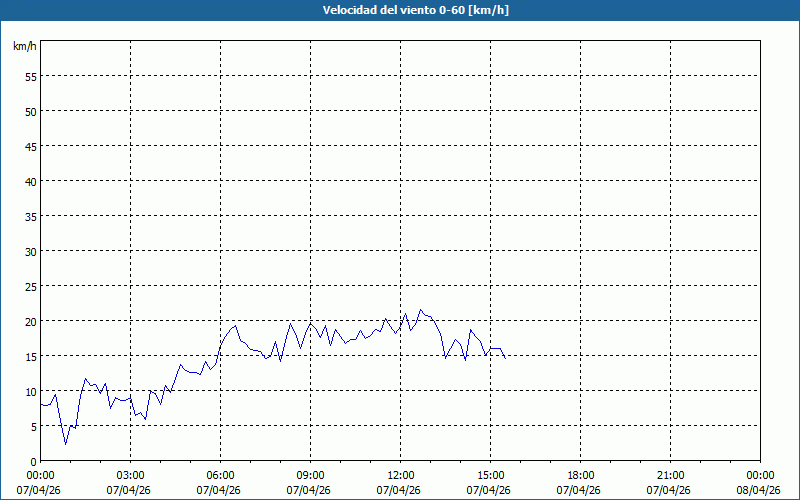Click the left start of the blue wind line
The height and width of the screenshot is (500, 800).
[41, 405]
